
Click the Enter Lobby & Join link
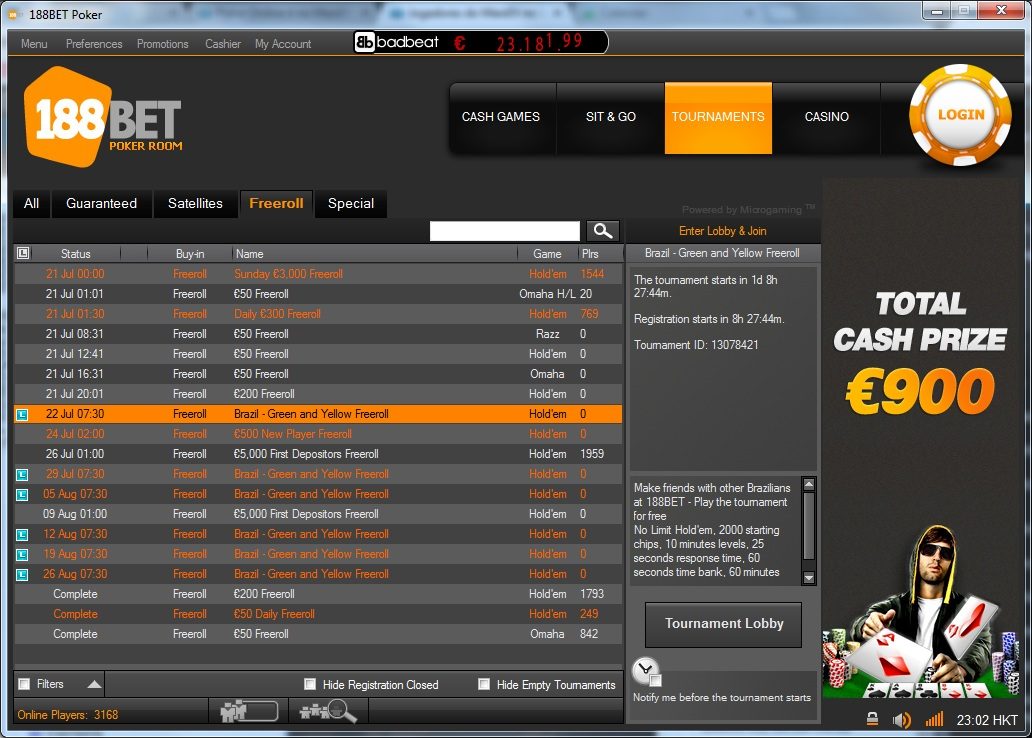[723, 231]
